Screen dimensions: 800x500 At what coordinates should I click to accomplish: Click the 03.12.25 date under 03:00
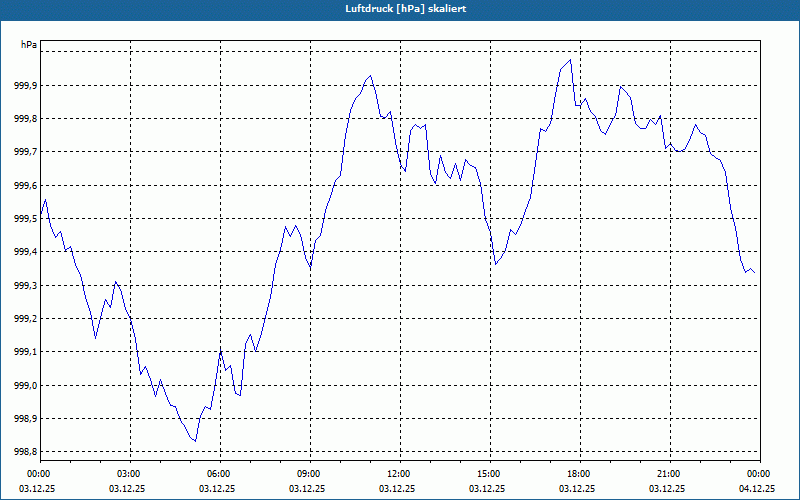pyautogui.click(x=127, y=489)
